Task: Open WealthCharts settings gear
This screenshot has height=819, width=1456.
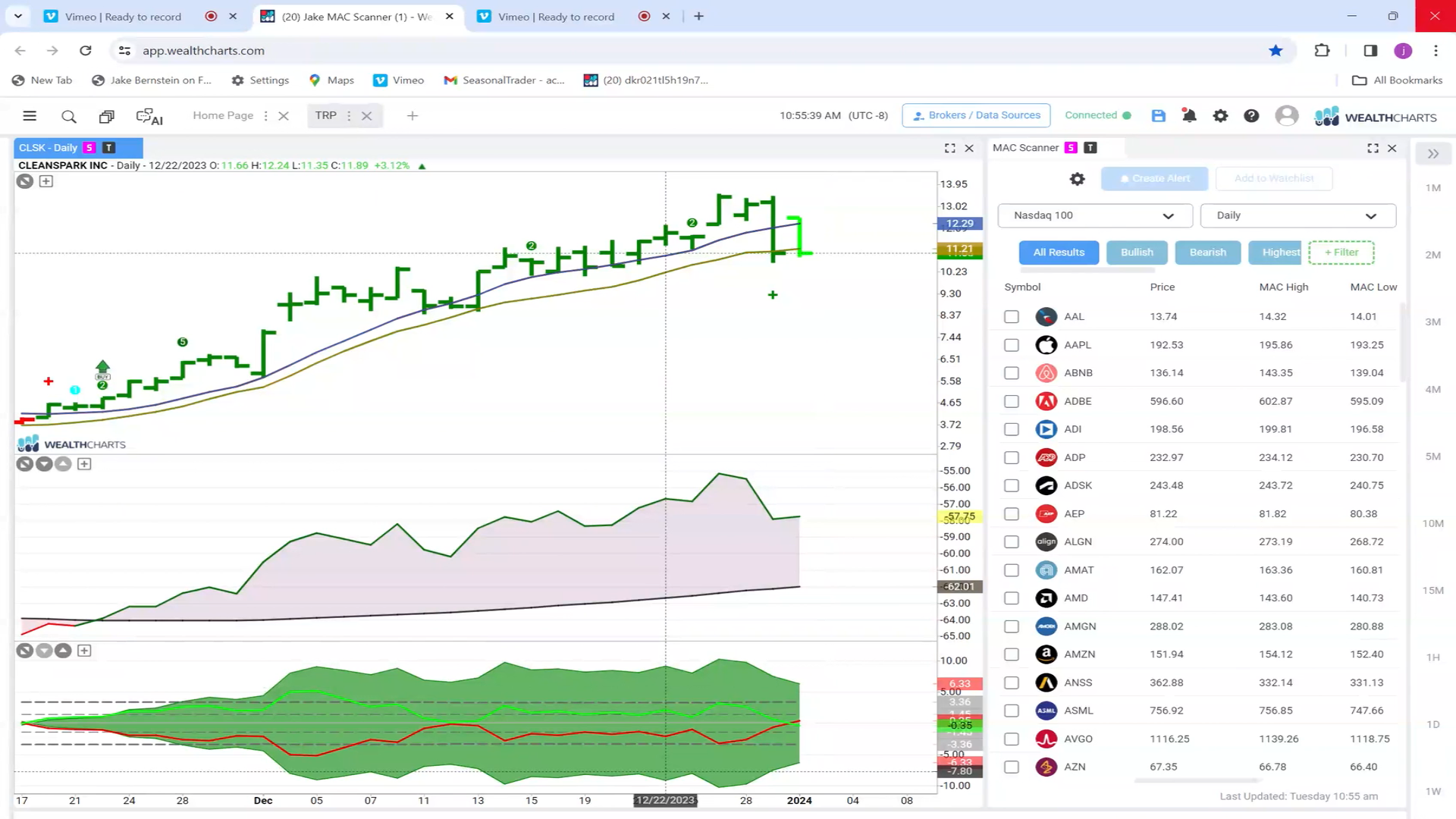Action: tap(1220, 116)
